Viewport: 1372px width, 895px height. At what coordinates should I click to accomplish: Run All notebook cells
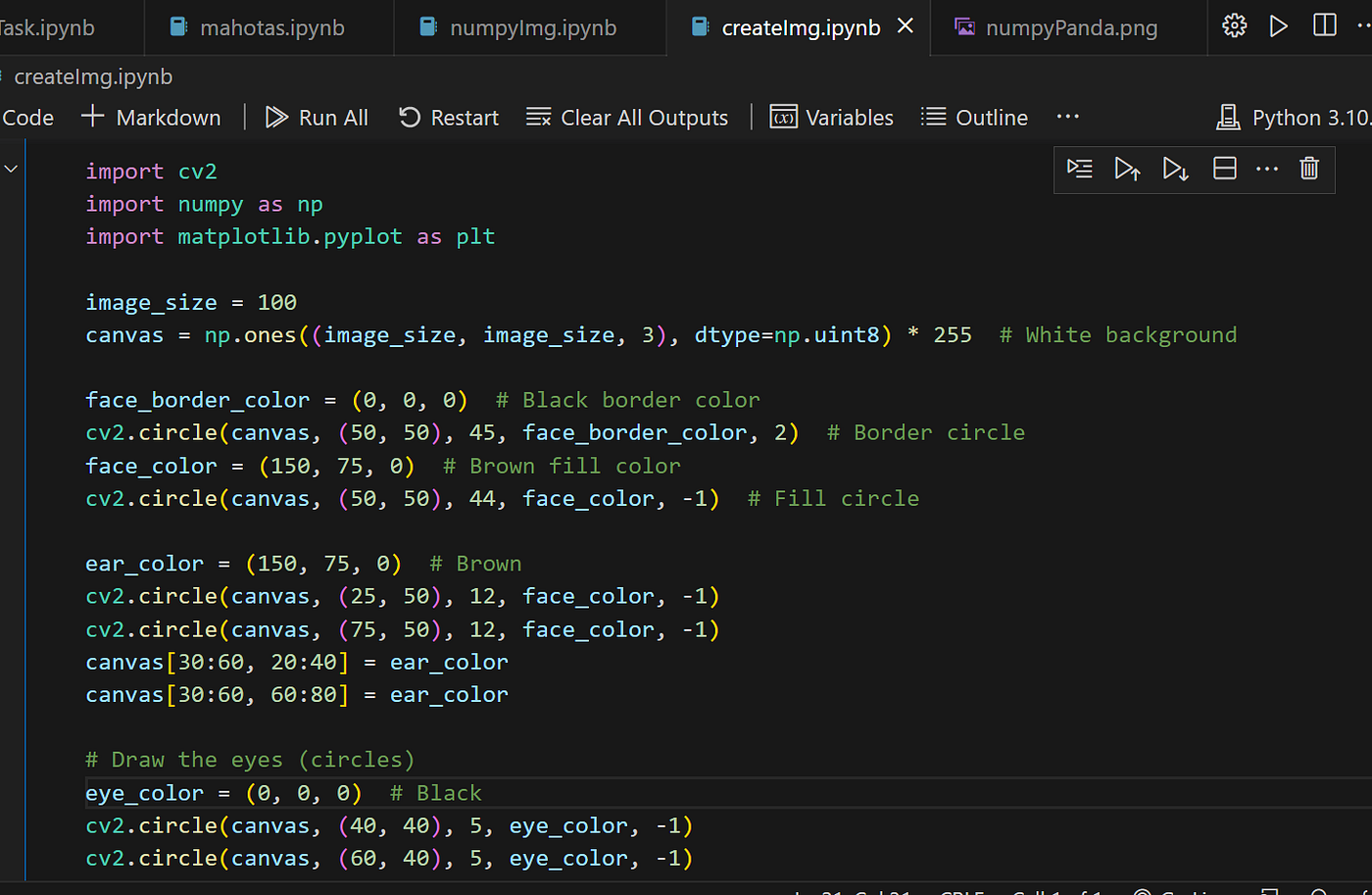[x=316, y=117]
